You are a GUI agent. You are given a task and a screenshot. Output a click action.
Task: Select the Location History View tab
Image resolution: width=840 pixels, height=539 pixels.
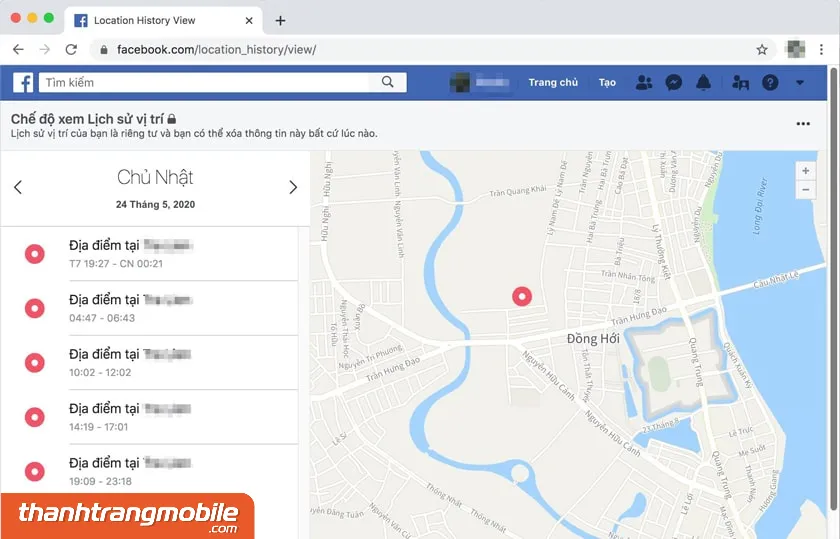click(164, 20)
